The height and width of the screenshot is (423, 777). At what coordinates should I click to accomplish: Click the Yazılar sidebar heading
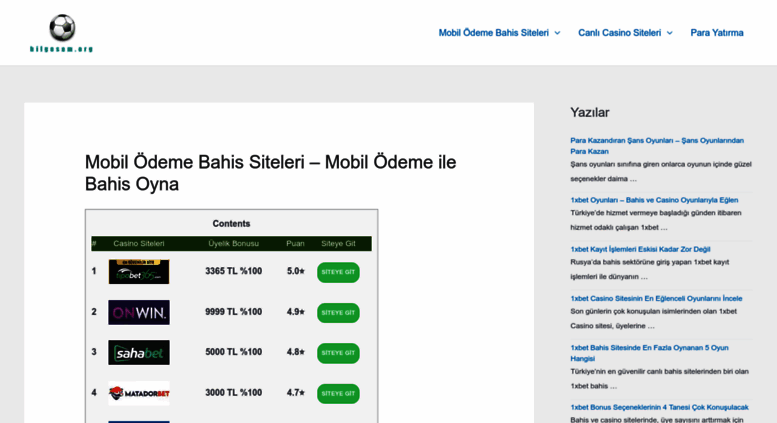click(590, 112)
